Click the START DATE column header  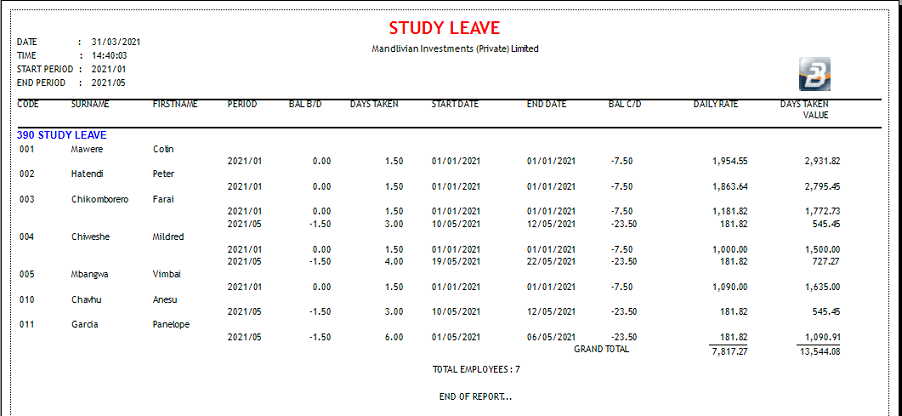(455, 105)
